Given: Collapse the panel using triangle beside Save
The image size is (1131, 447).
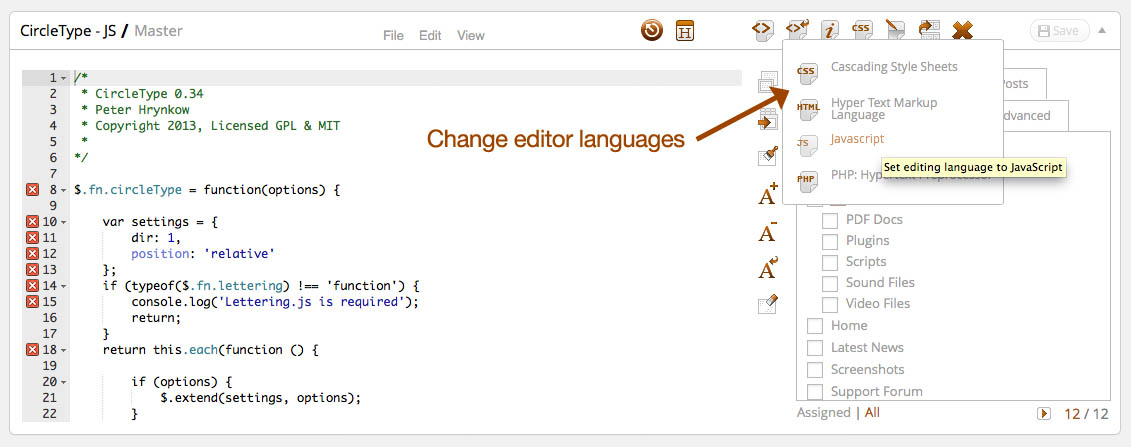Looking at the screenshot, I should tap(1102, 30).
